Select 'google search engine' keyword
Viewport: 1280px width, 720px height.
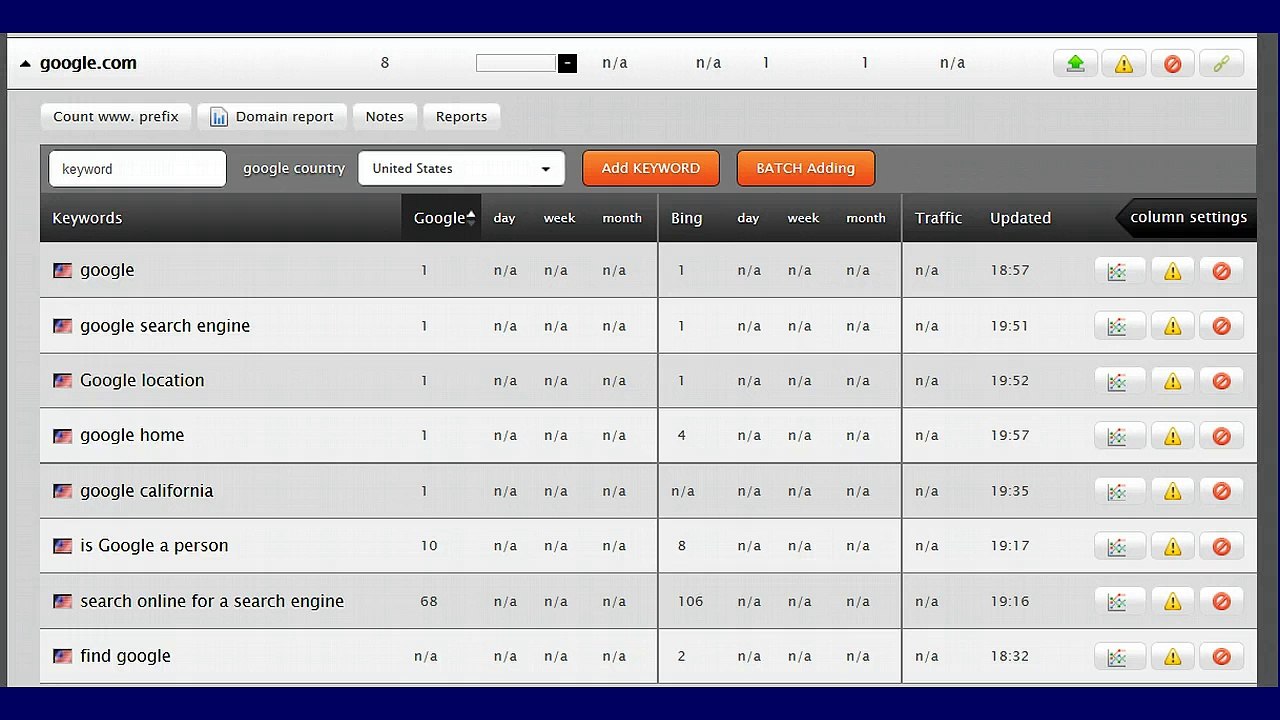pos(165,326)
